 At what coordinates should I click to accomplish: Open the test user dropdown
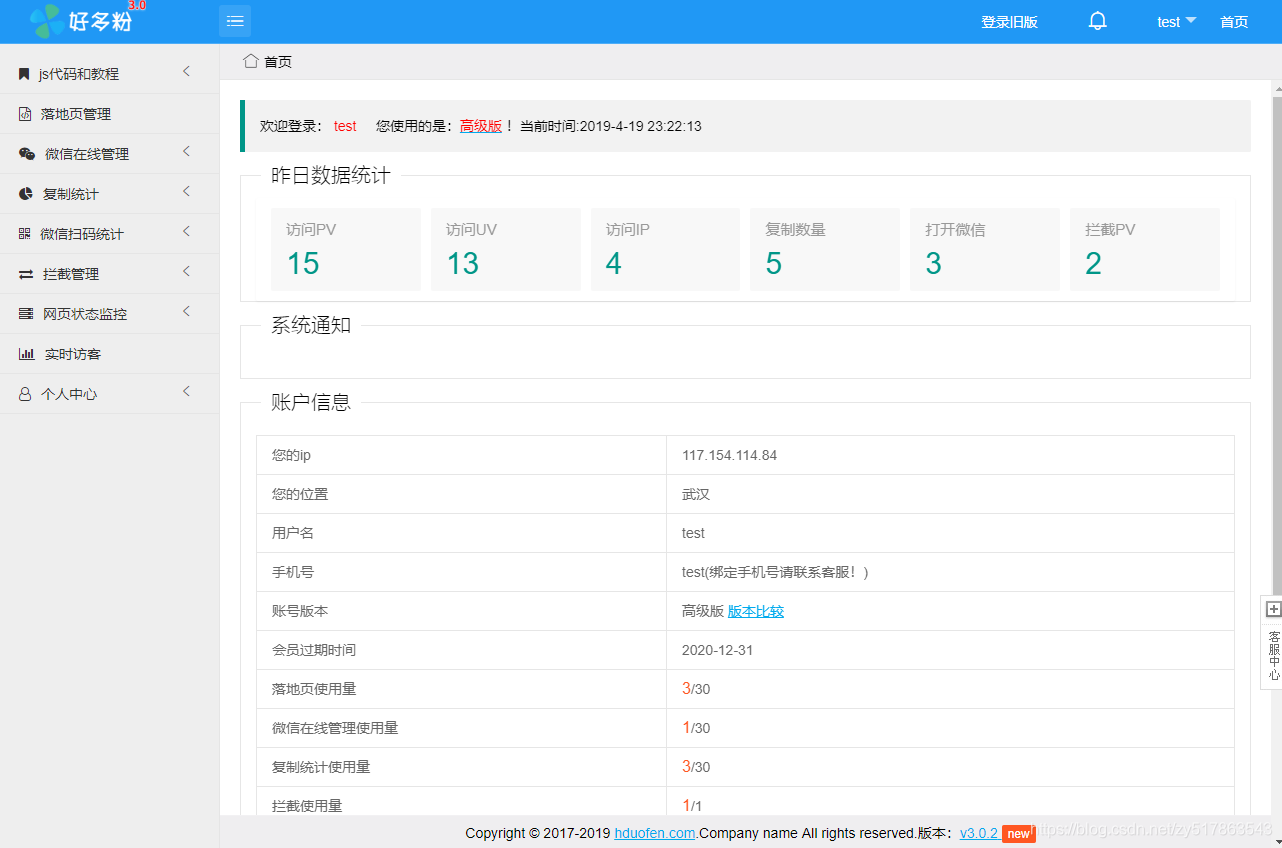pos(1177,22)
